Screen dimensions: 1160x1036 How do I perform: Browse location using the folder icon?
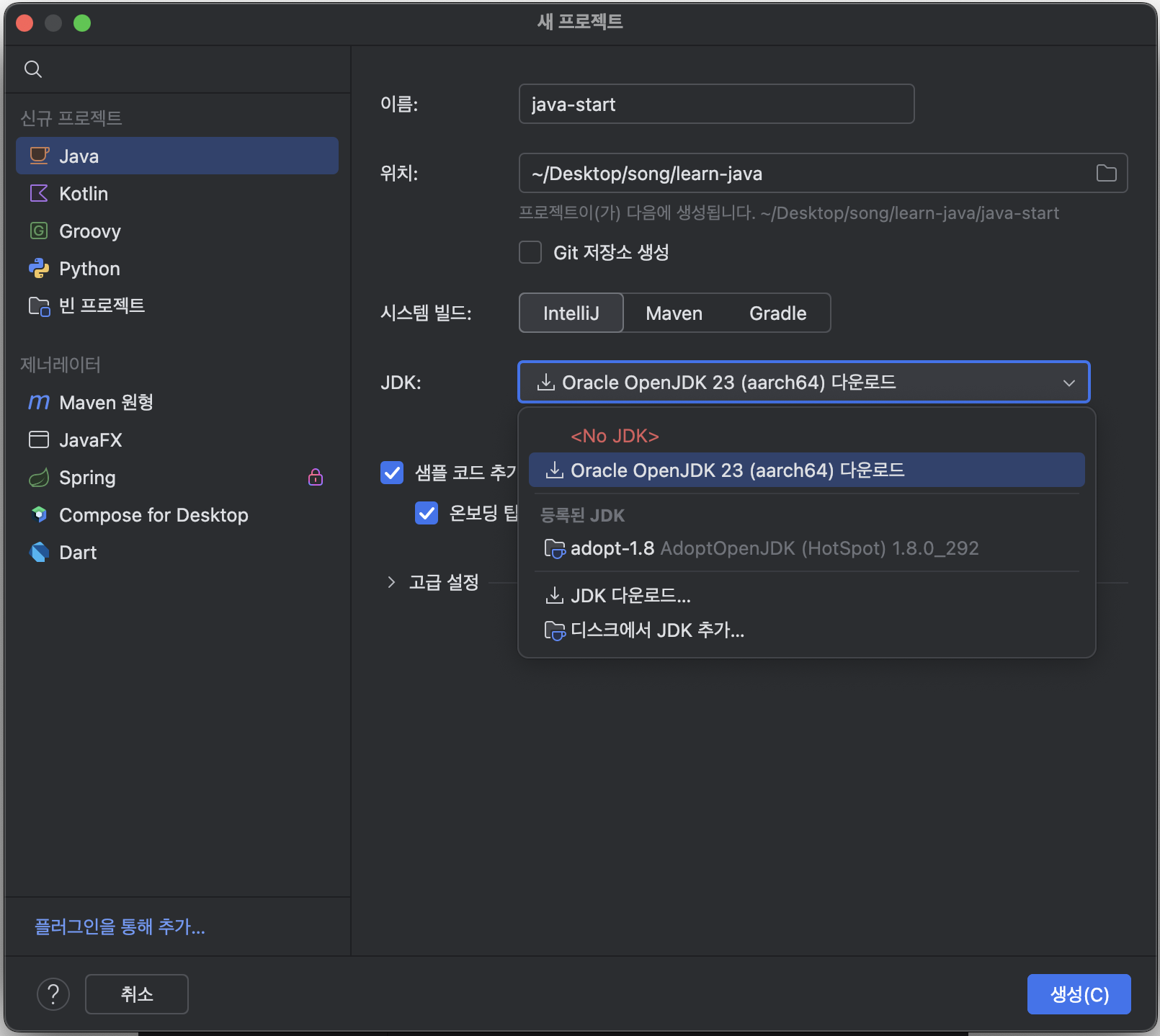tap(1106, 173)
